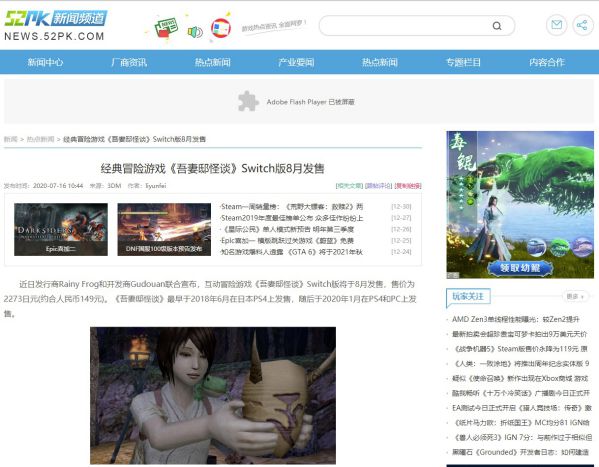The width and height of the screenshot is (599, 467).
Task: Open the Steam2019 annual best list headline
Action: point(291,218)
